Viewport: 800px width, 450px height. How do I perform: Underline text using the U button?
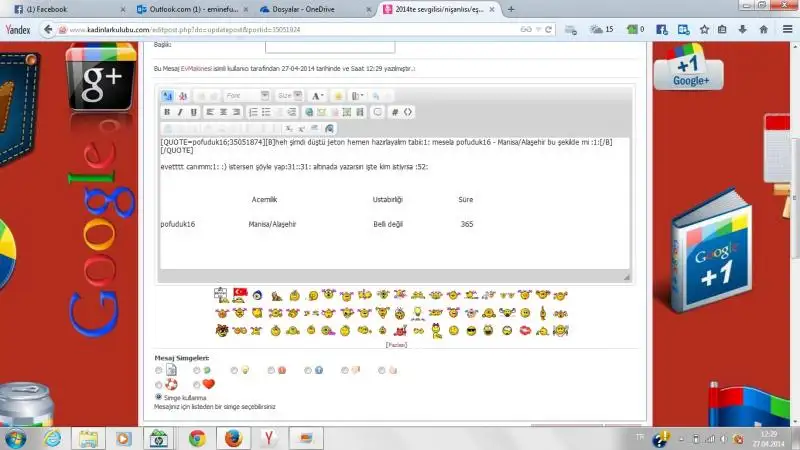(194, 112)
